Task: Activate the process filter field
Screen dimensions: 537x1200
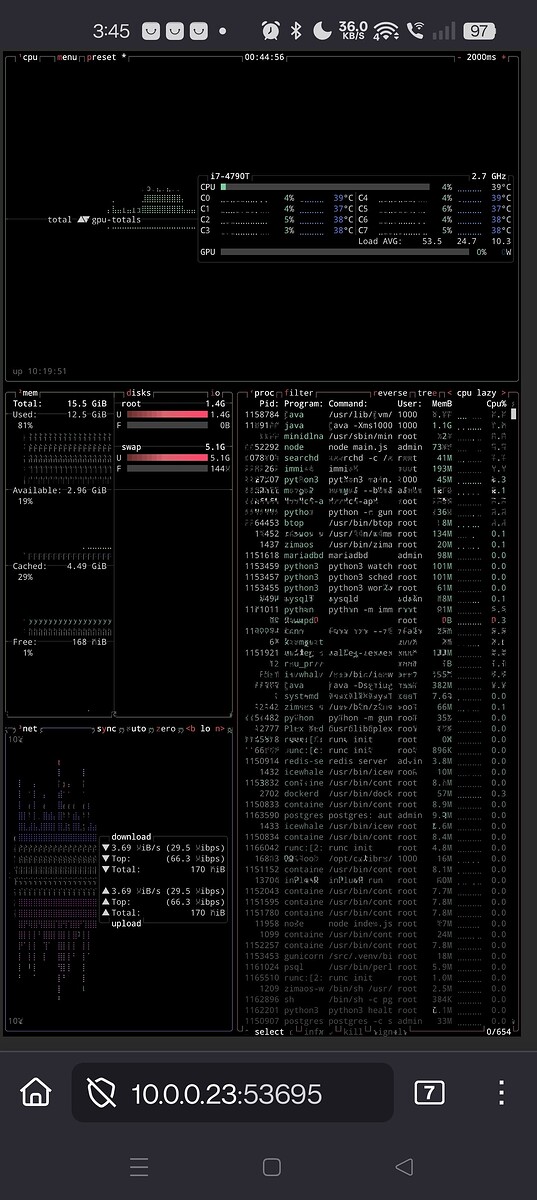Action: coord(300,393)
